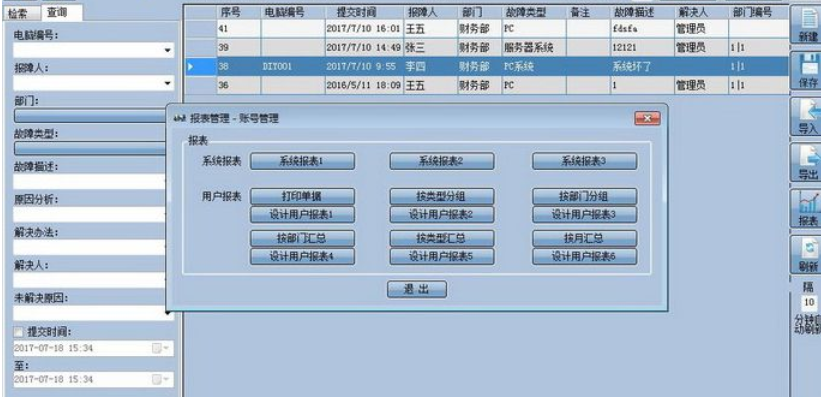Click the 按月汇总 button
This screenshot has height=397, width=821.
point(584,238)
